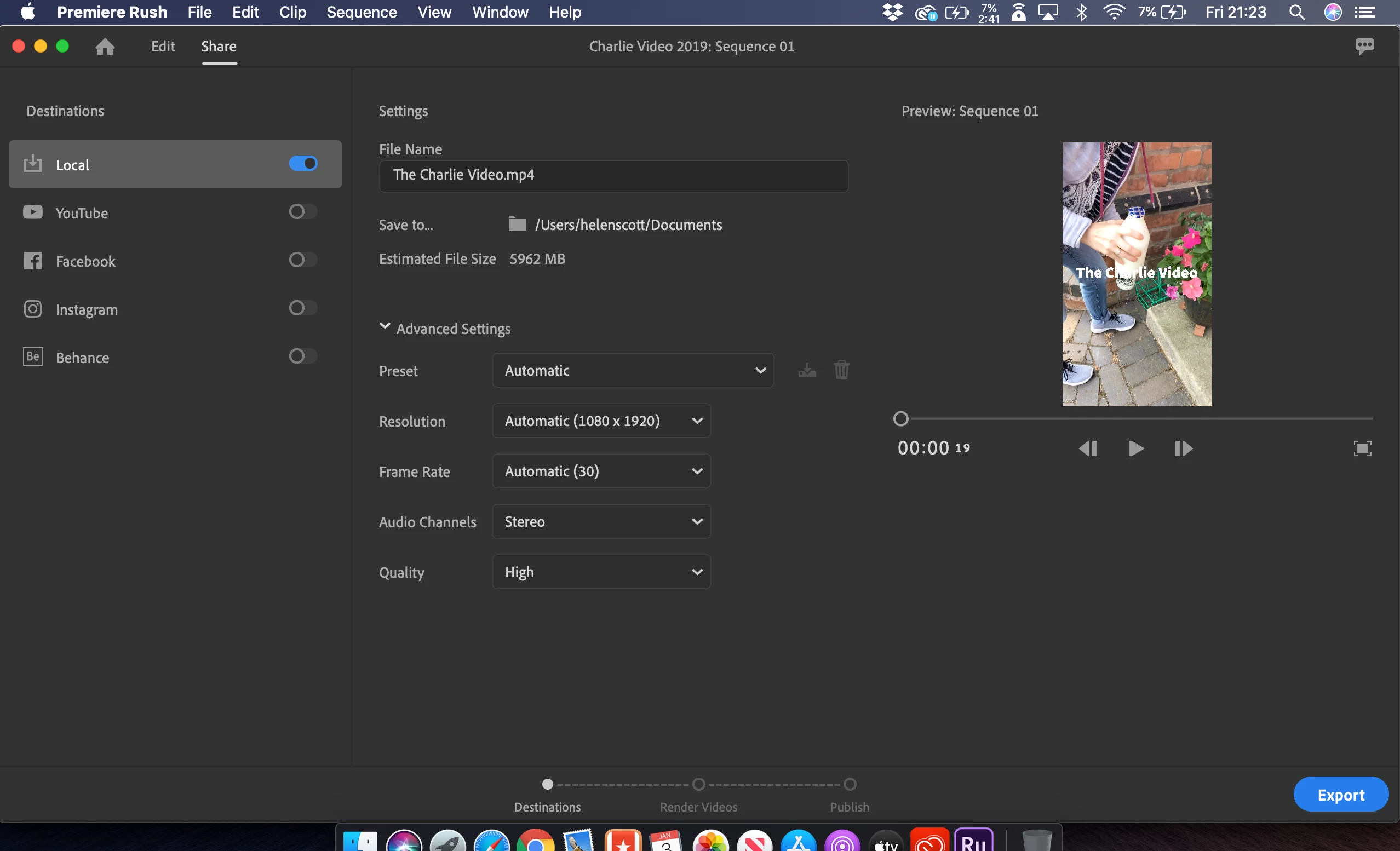
Task: Click the Save to folder icon
Action: point(517,225)
